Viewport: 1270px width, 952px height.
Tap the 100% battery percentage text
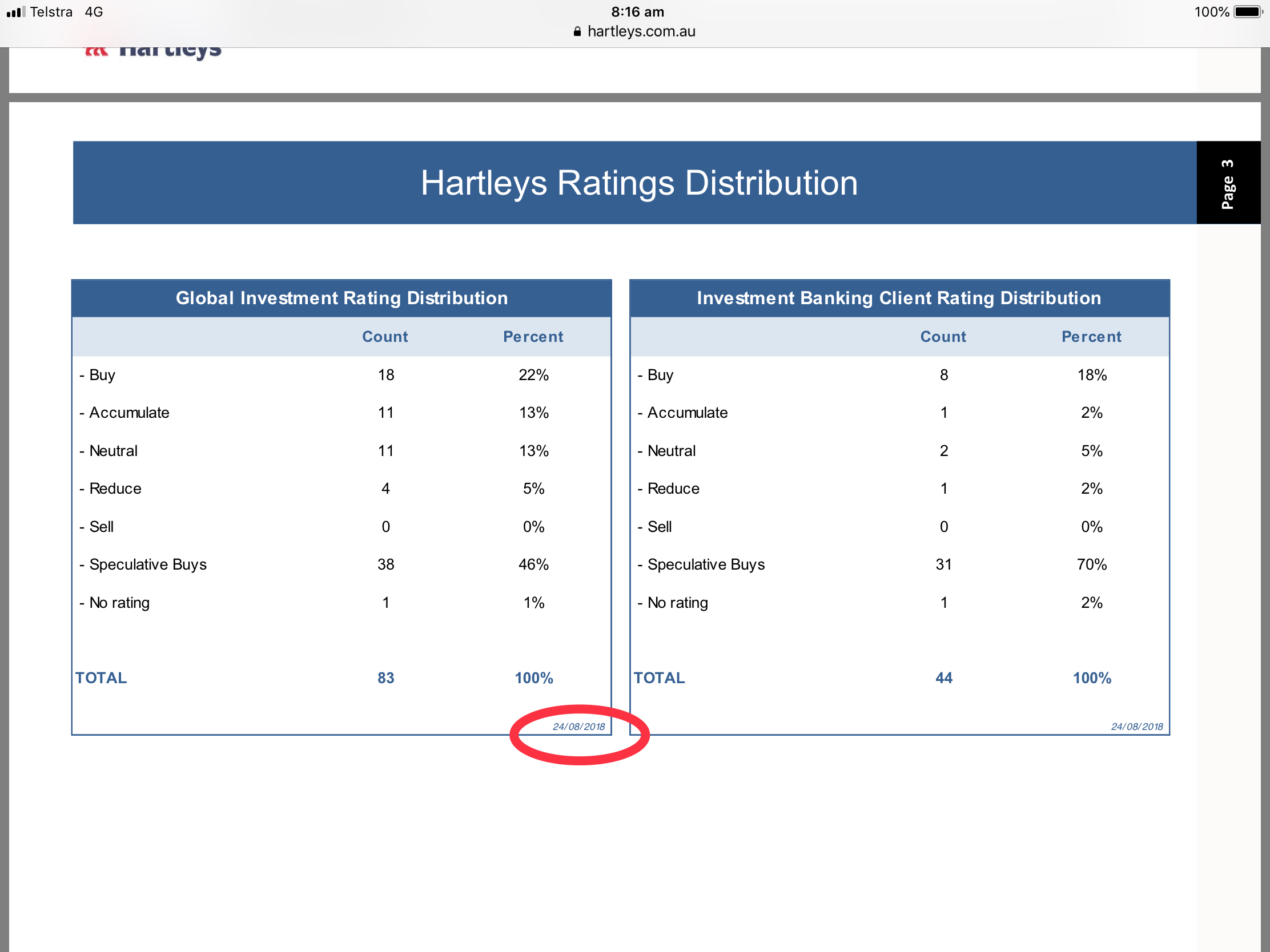pyautogui.click(x=1211, y=12)
